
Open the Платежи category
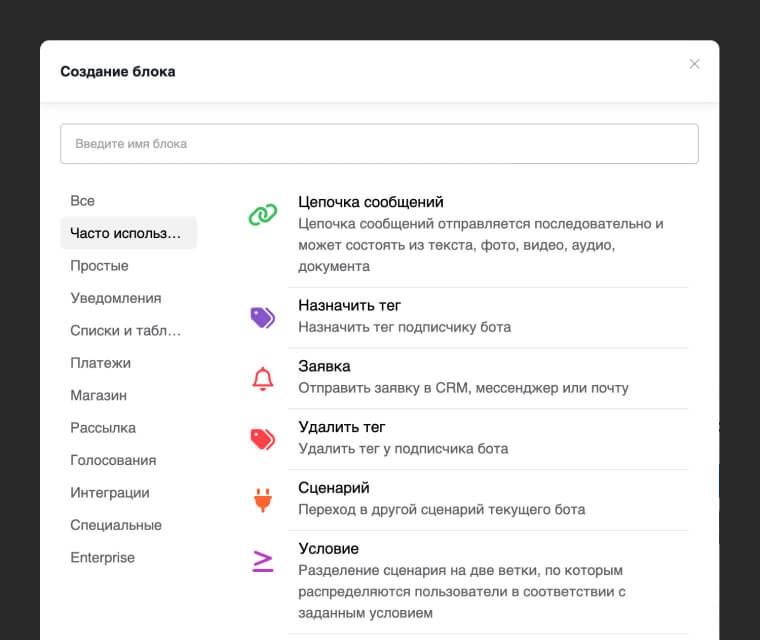coord(100,363)
